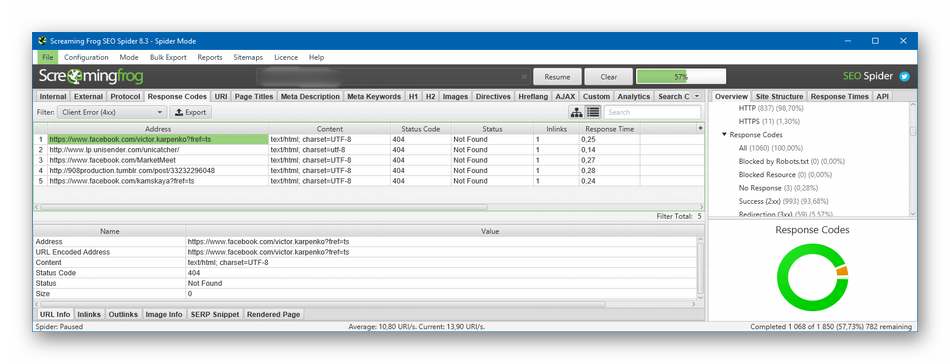Click the Search input field
The image size is (950, 364).
pos(653,112)
